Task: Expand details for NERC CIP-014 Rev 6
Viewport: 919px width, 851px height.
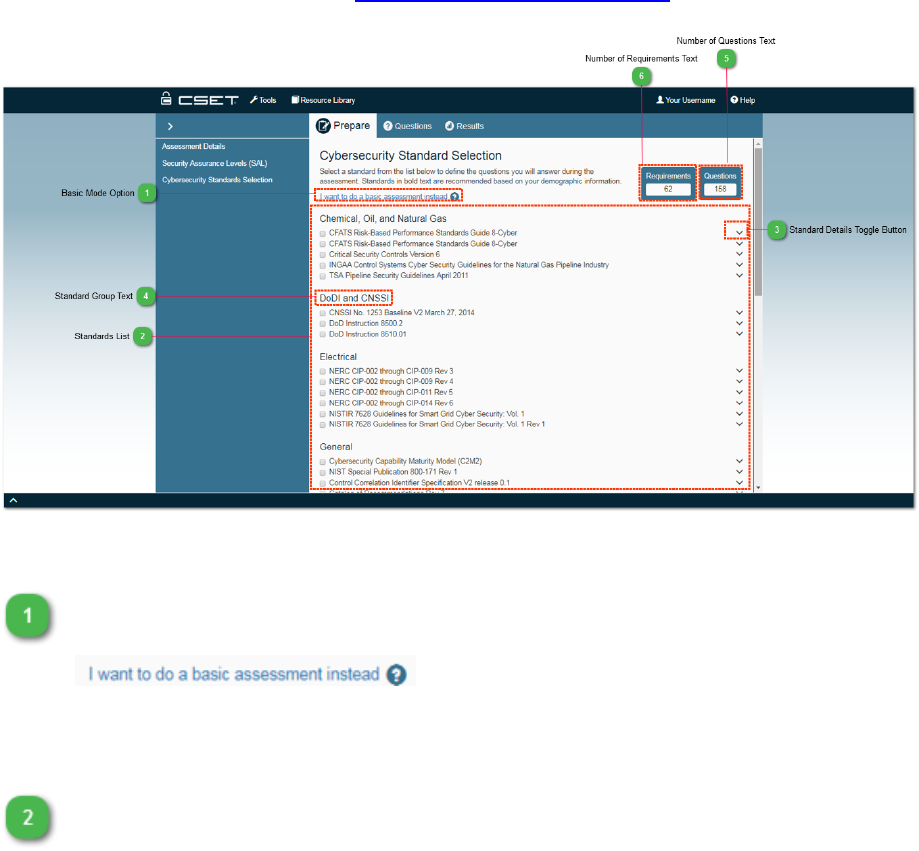Action: tap(740, 403)
